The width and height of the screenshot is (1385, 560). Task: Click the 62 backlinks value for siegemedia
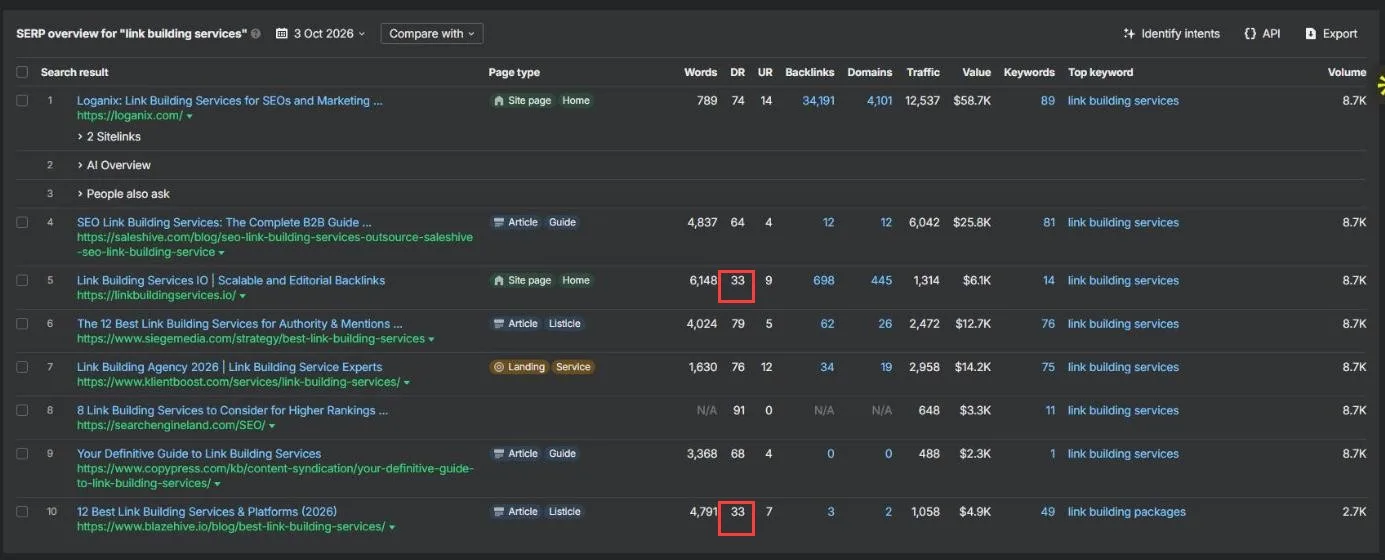(x=827, y=324)
